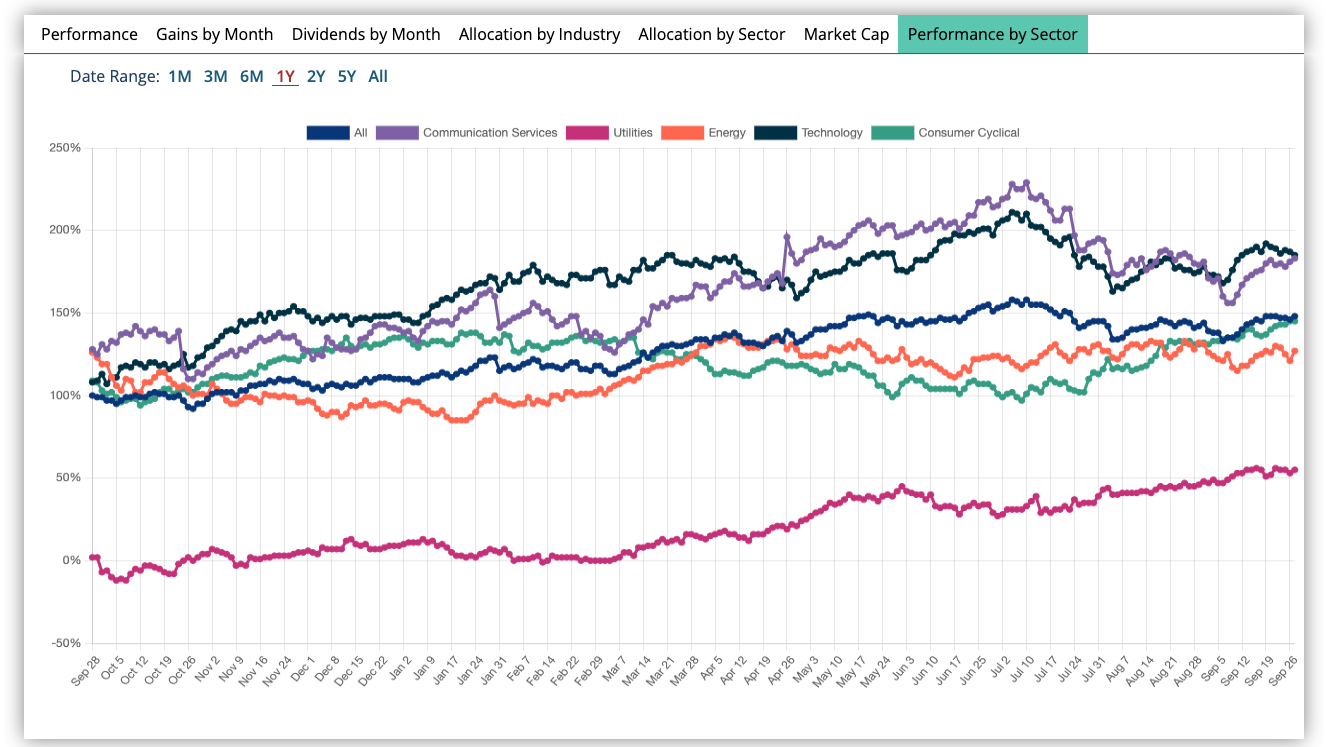The height and width of the screenshot is (747, 1326).
Task: Open the Market Cap tab
Action: click(x=846, y=34)
